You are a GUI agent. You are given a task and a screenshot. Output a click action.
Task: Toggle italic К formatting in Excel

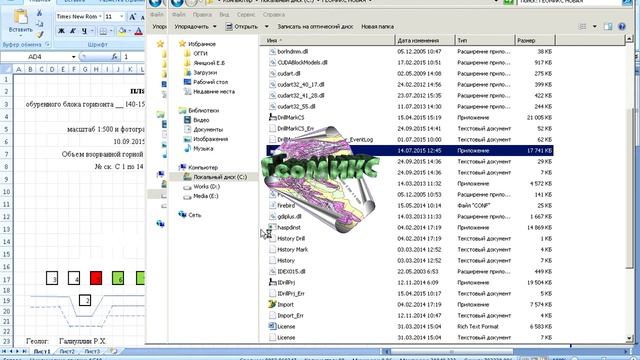[73, 31]
